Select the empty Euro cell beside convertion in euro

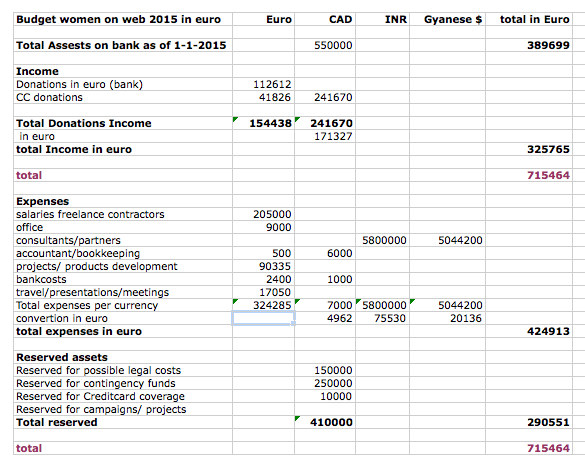[263, 318]
